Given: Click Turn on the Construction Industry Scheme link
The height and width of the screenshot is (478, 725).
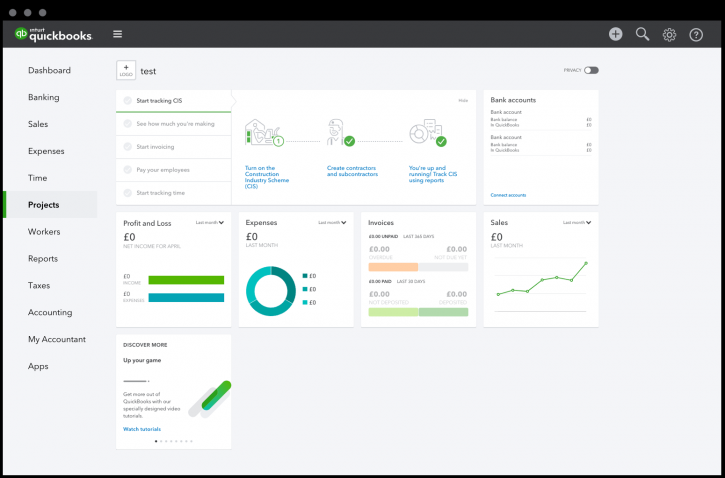Looking at the screenshot, I should pyautogui.click(x=267, y=177).
